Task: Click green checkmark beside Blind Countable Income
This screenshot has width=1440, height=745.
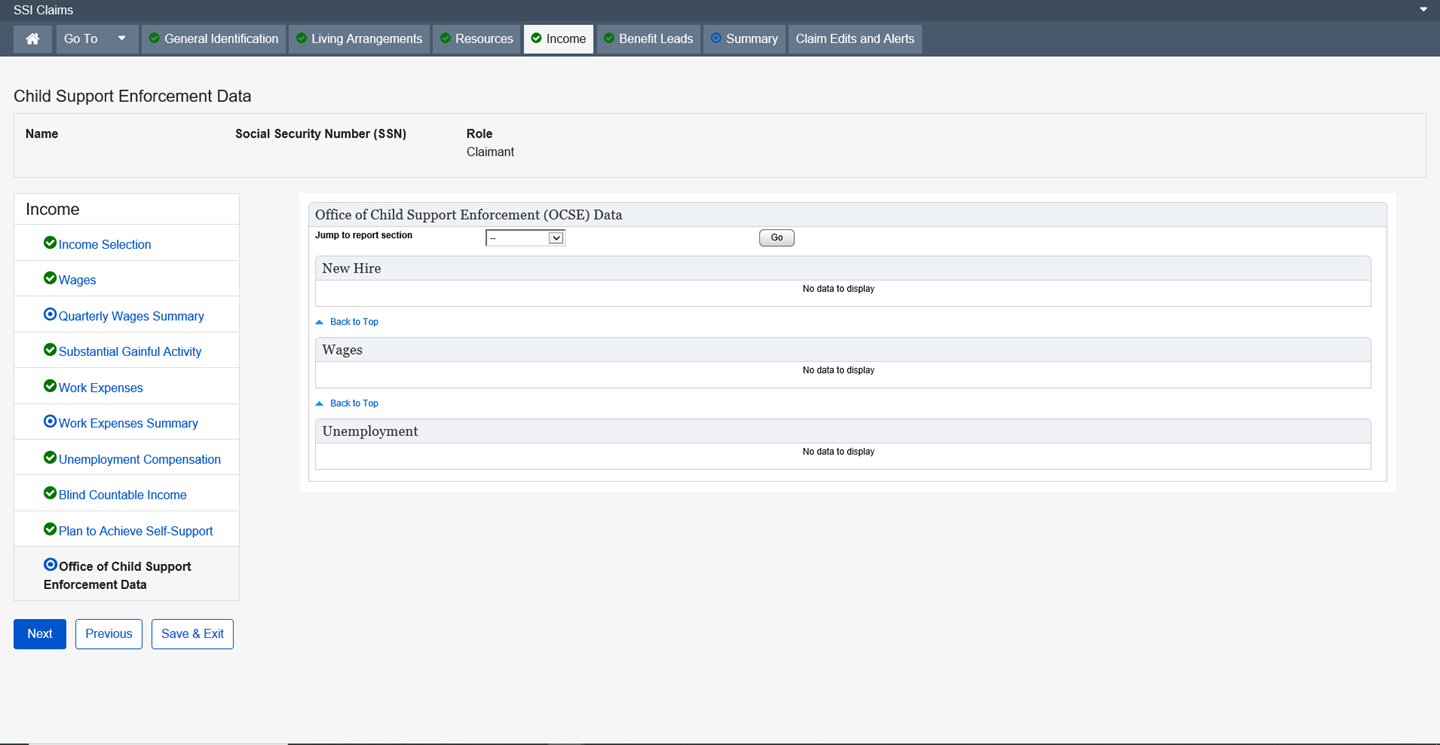Action: tap(50, 494)
